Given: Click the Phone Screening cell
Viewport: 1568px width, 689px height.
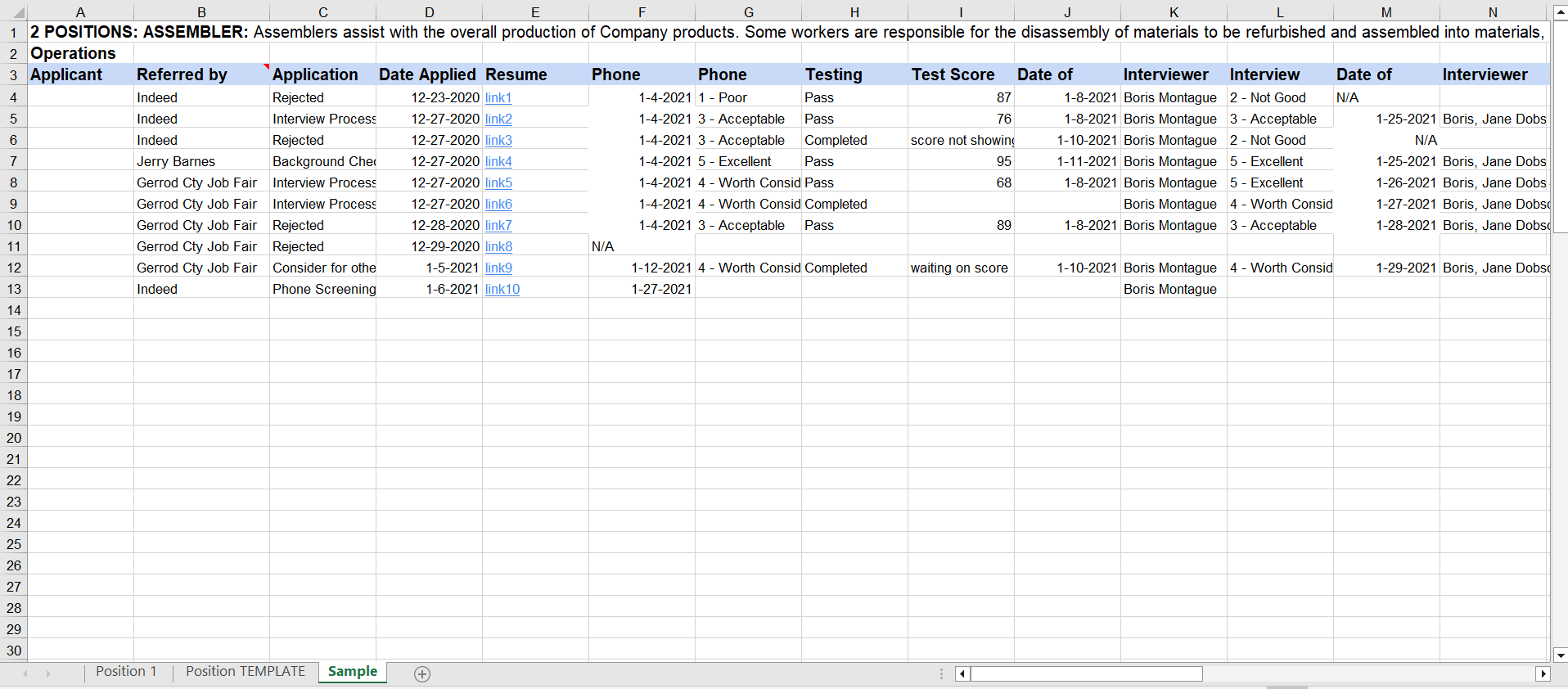Looking at the screenshot, I should (322, 289).
